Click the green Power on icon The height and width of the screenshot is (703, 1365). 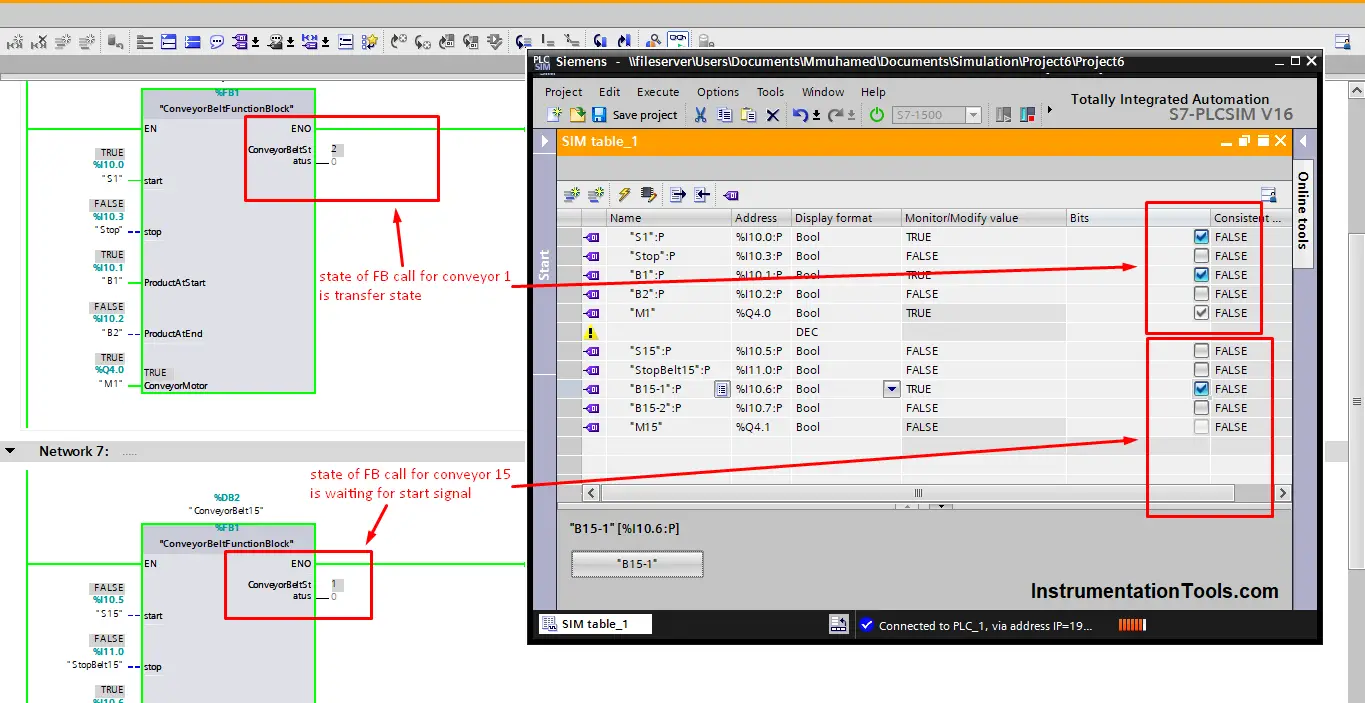click(877, 115)
